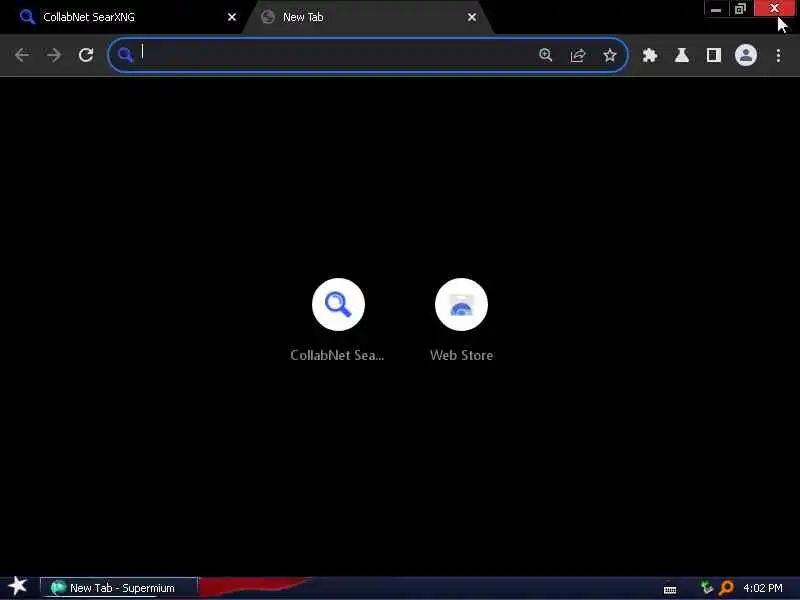Switch to the CollabNet SearXNG tab
The height and width of the screenshot is (600, 800).
[121, 17]
